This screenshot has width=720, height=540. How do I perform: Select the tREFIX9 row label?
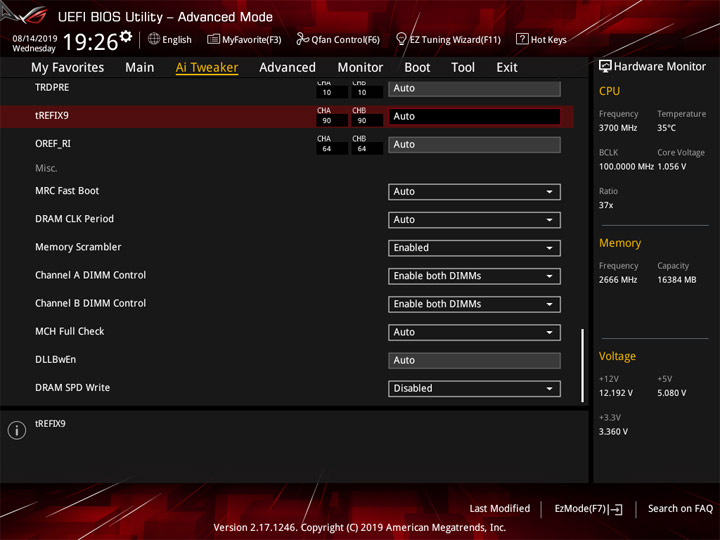pos(52,116)
